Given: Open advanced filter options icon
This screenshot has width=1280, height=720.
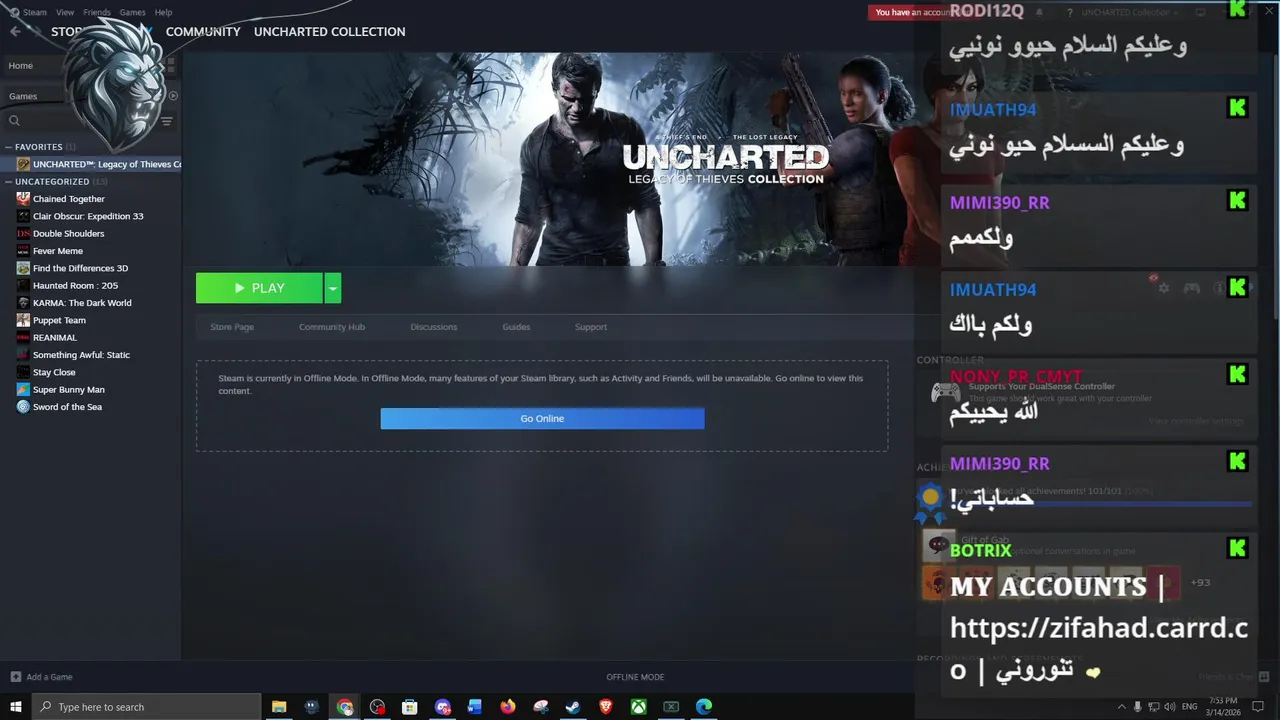Looking at the screenshot, I should coord(167,121).
